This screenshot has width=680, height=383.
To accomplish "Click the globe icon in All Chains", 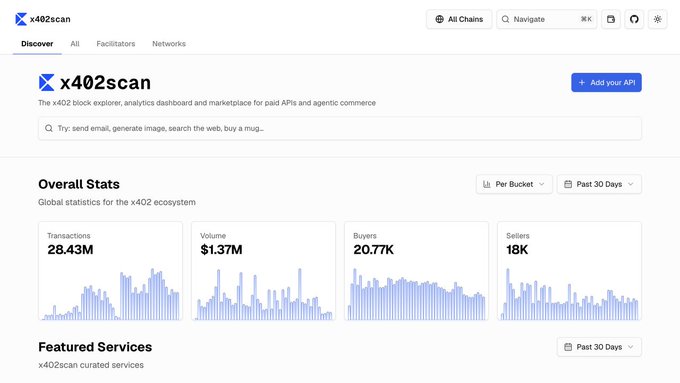I will [x=439, y=19].
